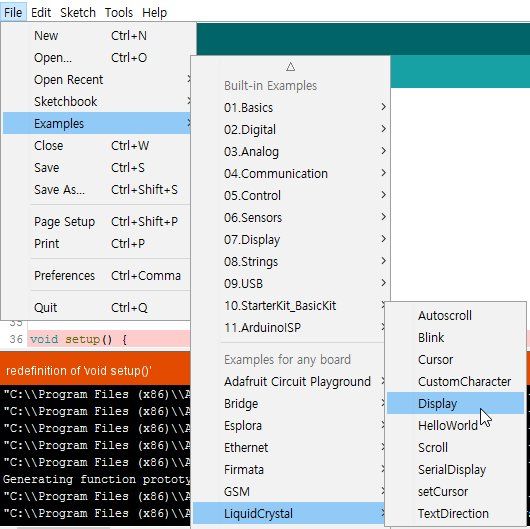
Task: Open Bridge library examples
Action: click(x=289, y=403)
